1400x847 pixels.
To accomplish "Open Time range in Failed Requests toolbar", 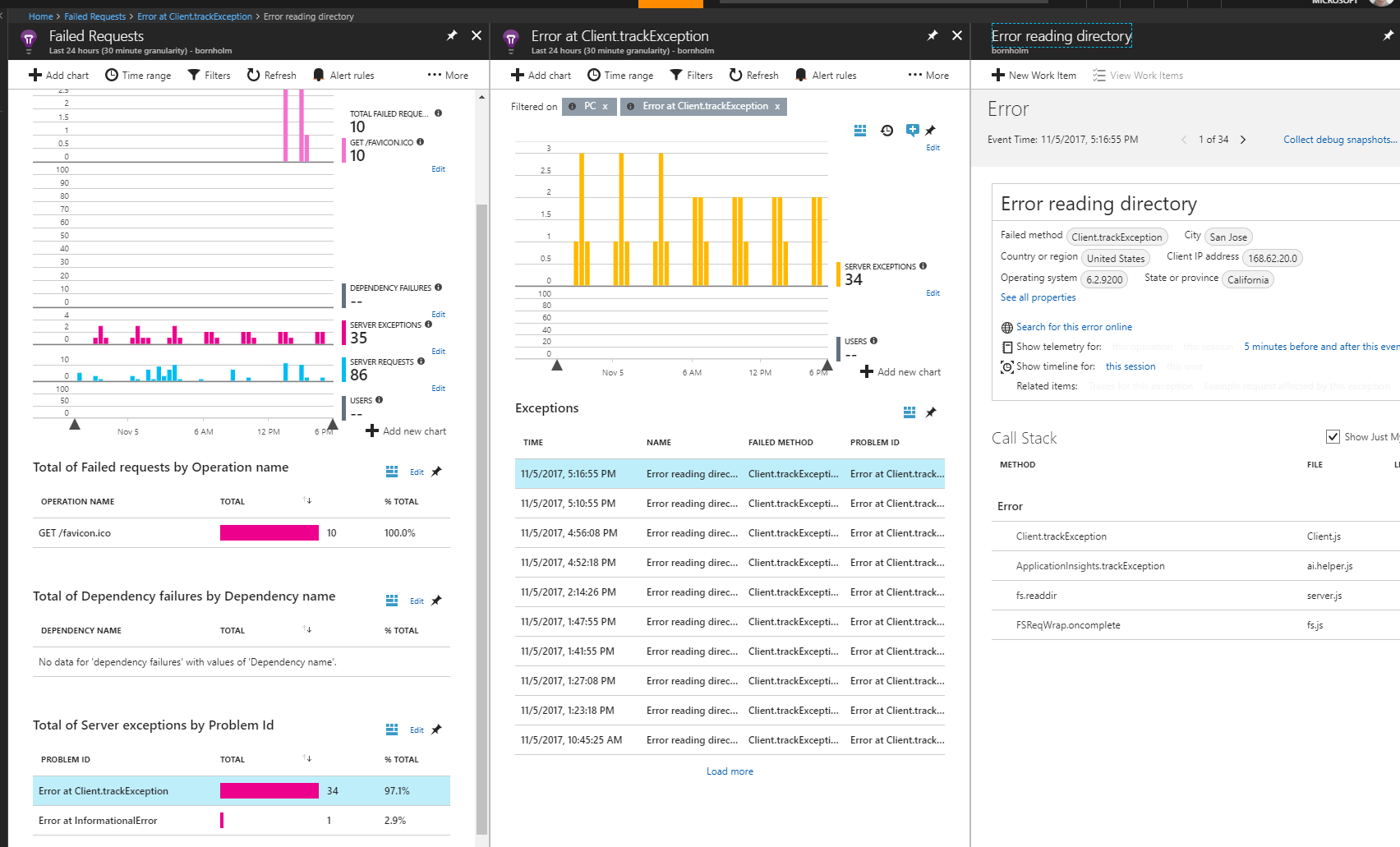I will point(138,75).
